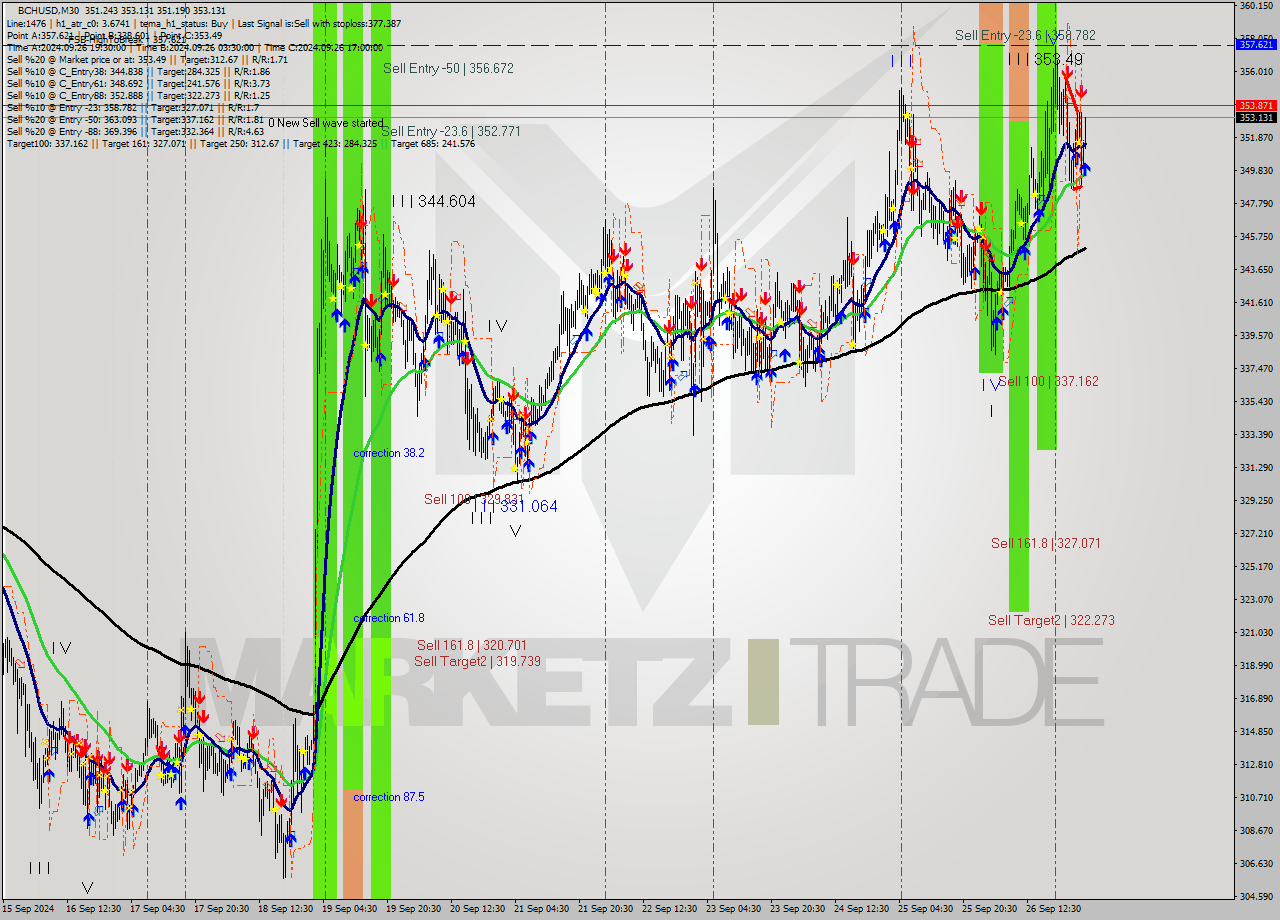Select the 'correction 61.8' label
Viewport: 1280px width, 920px height.
tap(389, 618)
